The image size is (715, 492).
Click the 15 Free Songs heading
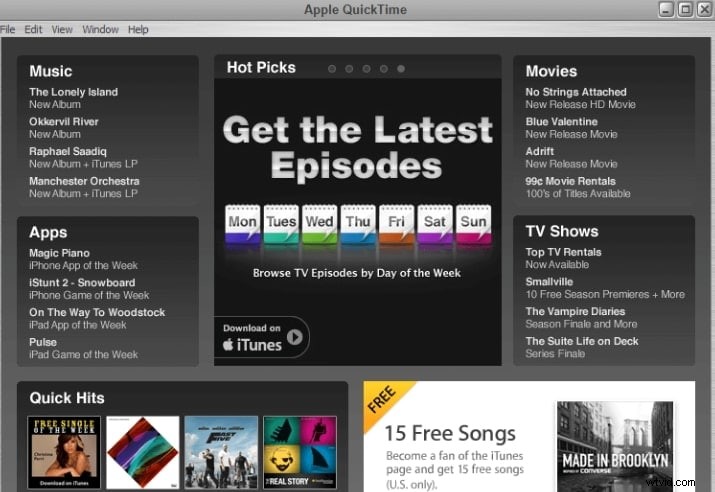pos(450,433)
